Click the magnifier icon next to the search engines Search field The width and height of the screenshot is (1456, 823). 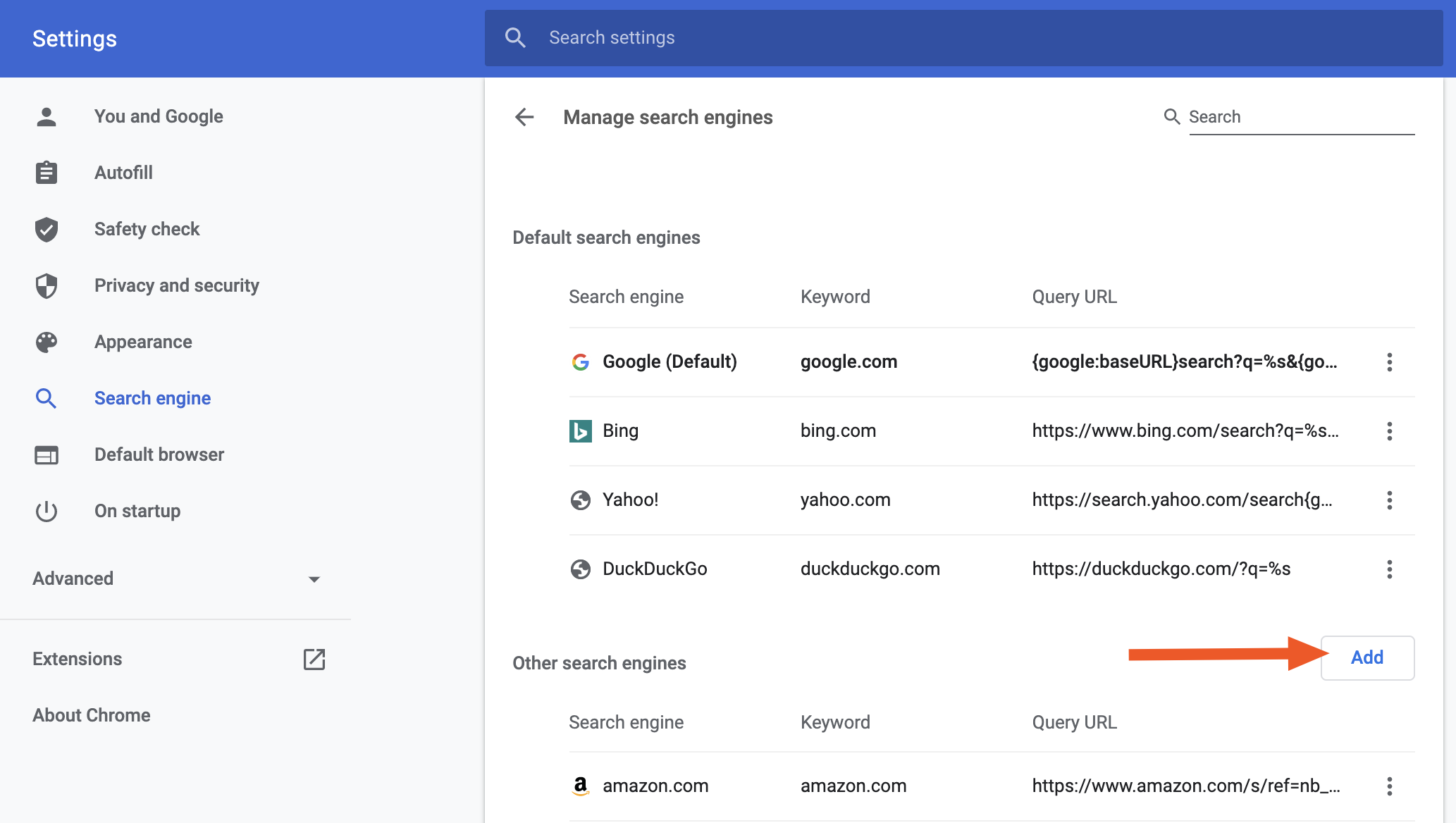point(1171,117)
